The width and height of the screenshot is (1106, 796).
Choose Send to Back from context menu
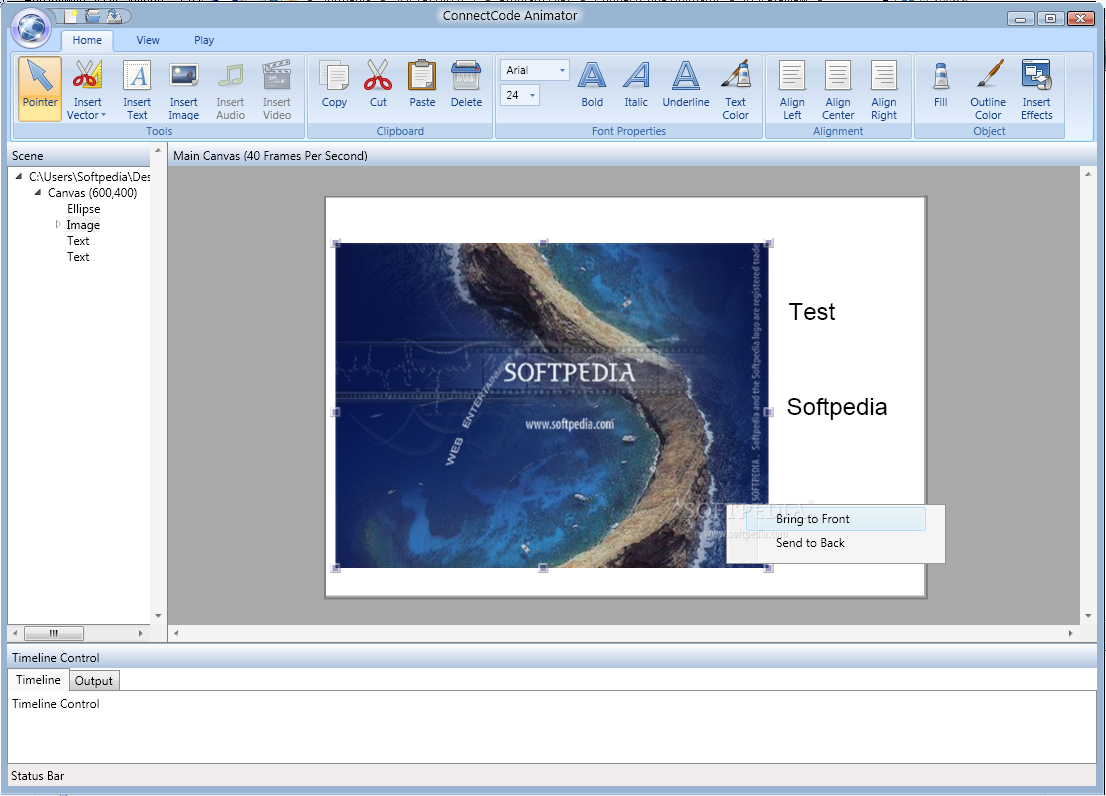coord(810,543)
